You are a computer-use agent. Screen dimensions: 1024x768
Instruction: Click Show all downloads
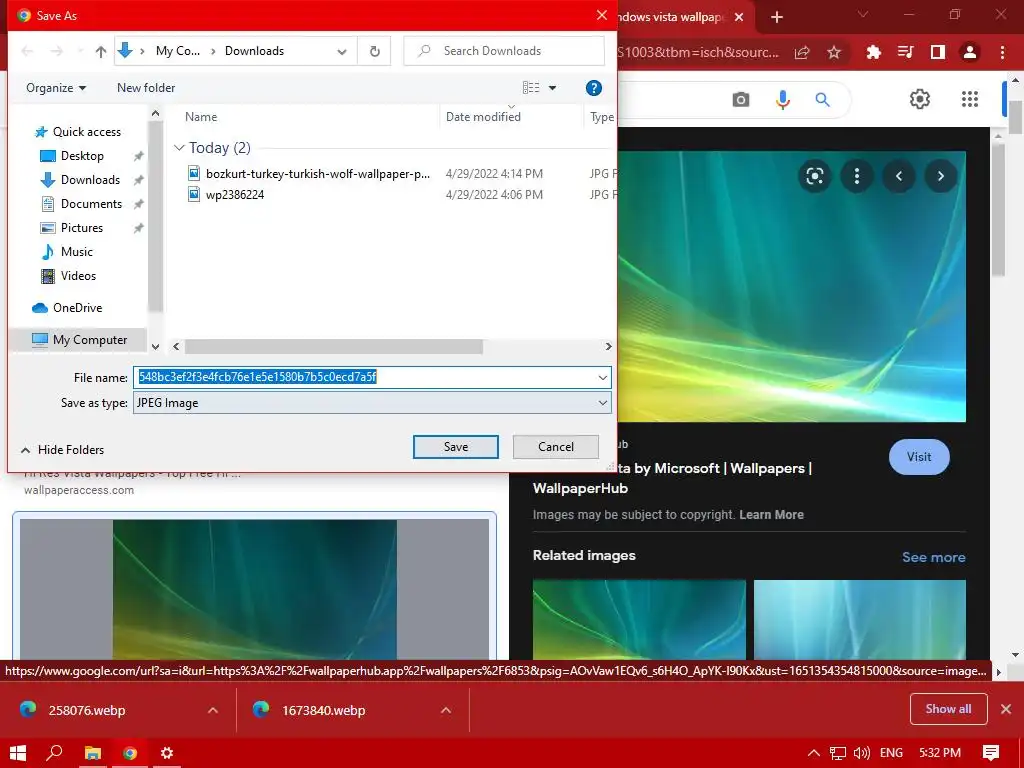(x=948, y=709)
